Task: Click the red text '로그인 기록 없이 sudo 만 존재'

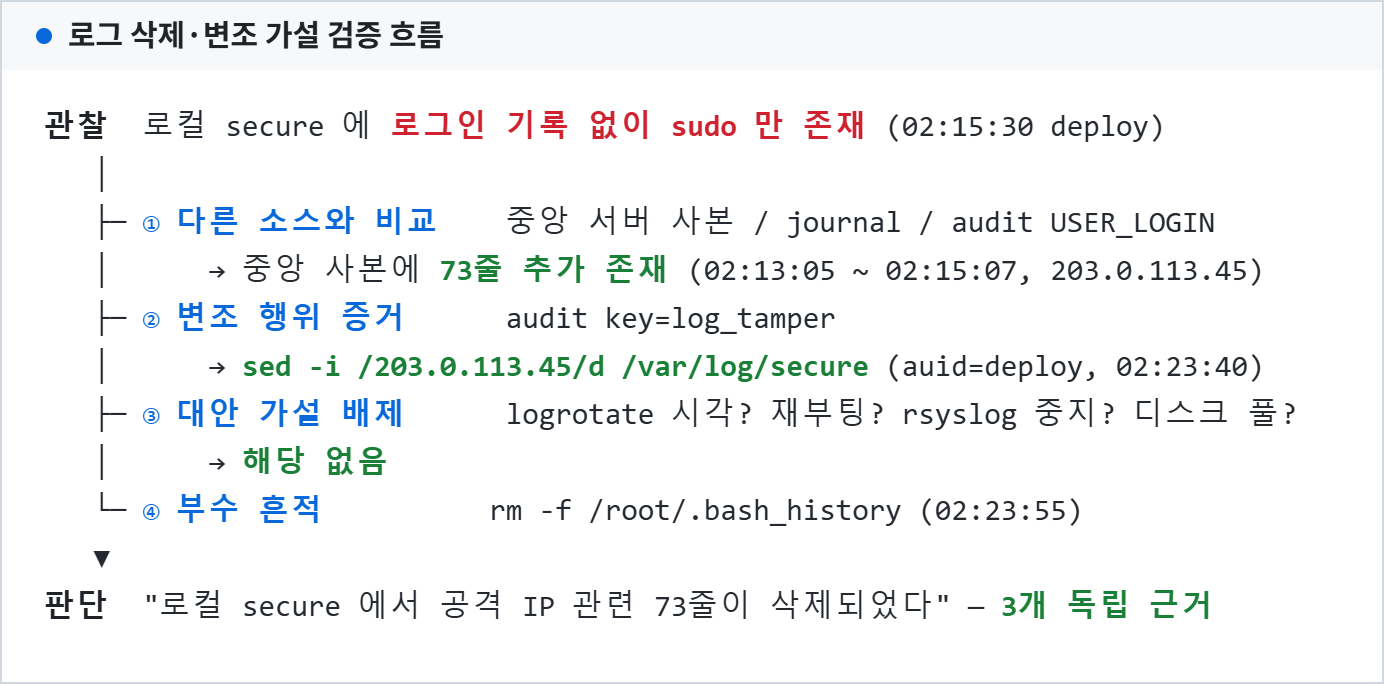Action: coord(627,126)
